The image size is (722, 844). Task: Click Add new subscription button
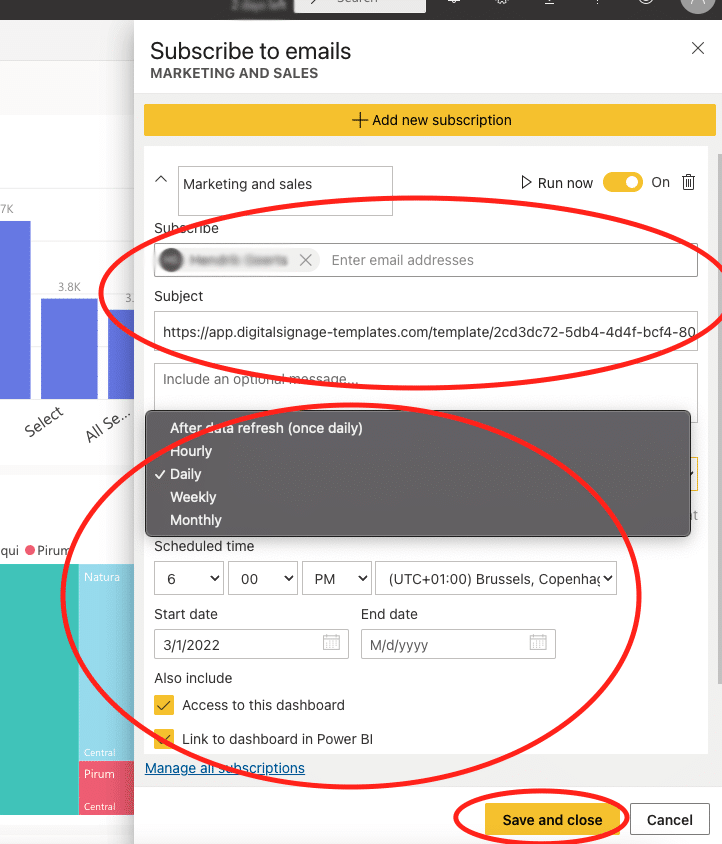[x=430, y=120]
